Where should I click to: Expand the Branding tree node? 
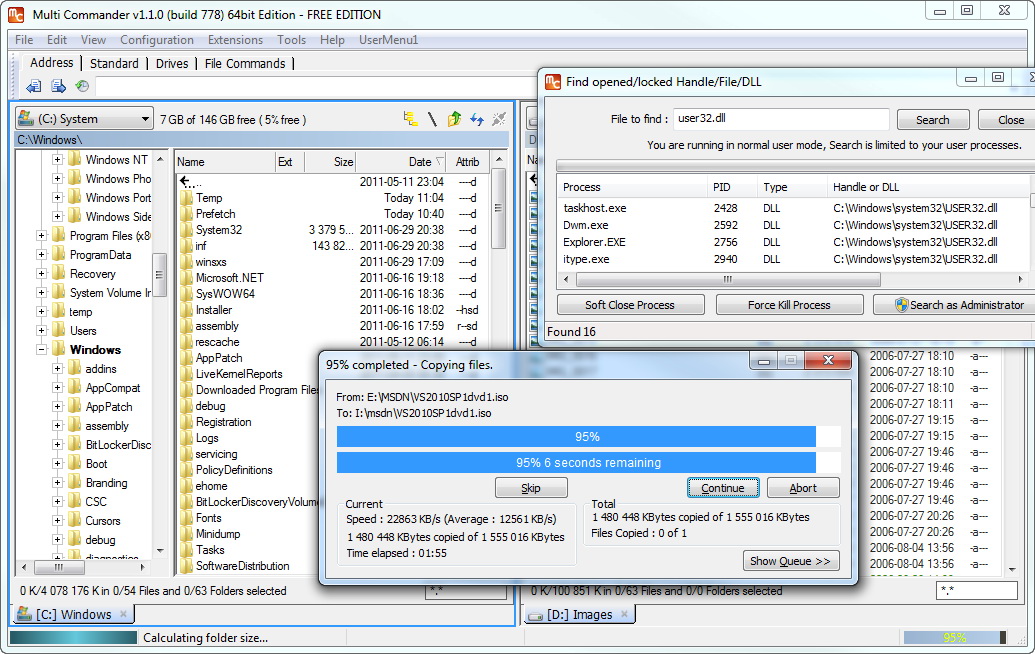click(x=57, y=483)
